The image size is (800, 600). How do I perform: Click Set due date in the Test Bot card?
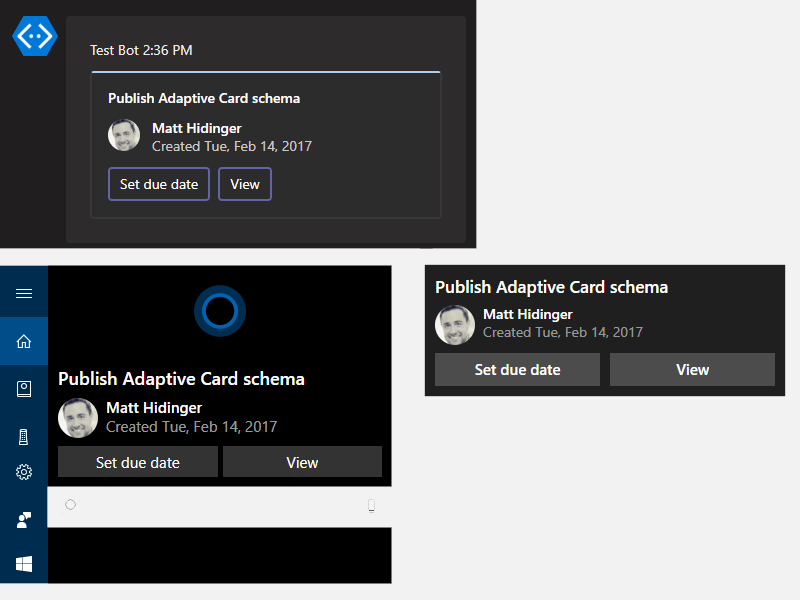[x=158, y=184]
